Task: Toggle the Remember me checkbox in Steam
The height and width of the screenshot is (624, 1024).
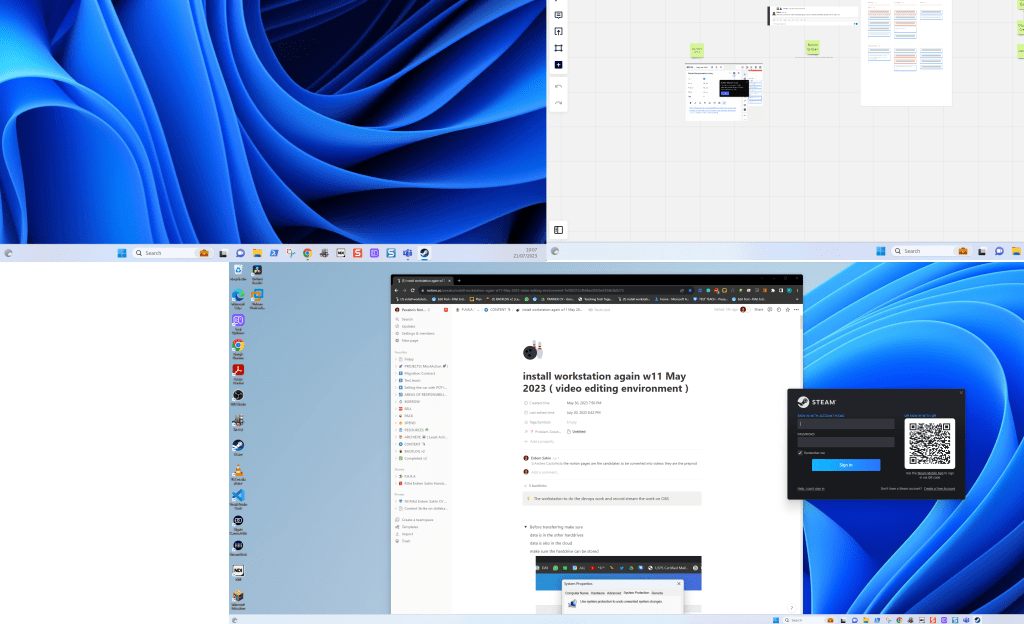Action: point(800,452)
